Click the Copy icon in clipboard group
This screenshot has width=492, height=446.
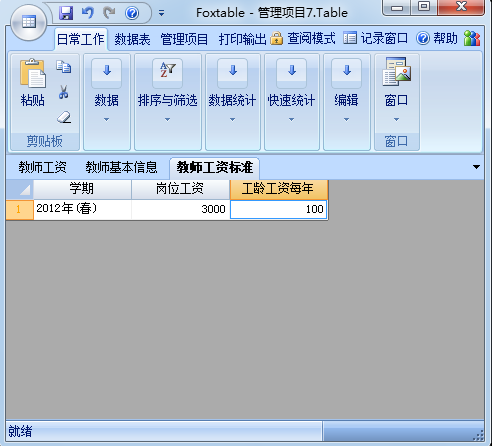click(63, 67)
